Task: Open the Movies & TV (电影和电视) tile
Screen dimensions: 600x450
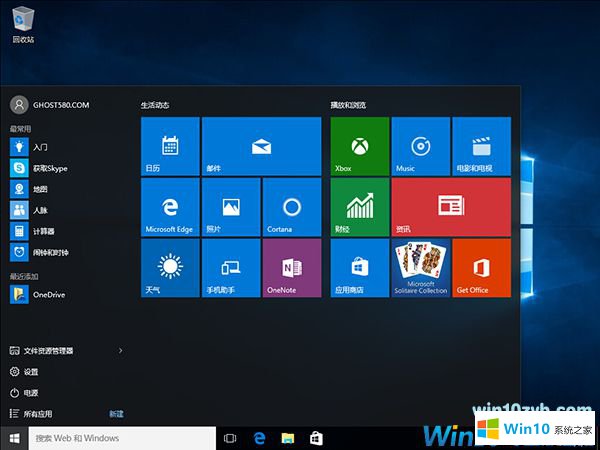Action: tap(481, 146)
